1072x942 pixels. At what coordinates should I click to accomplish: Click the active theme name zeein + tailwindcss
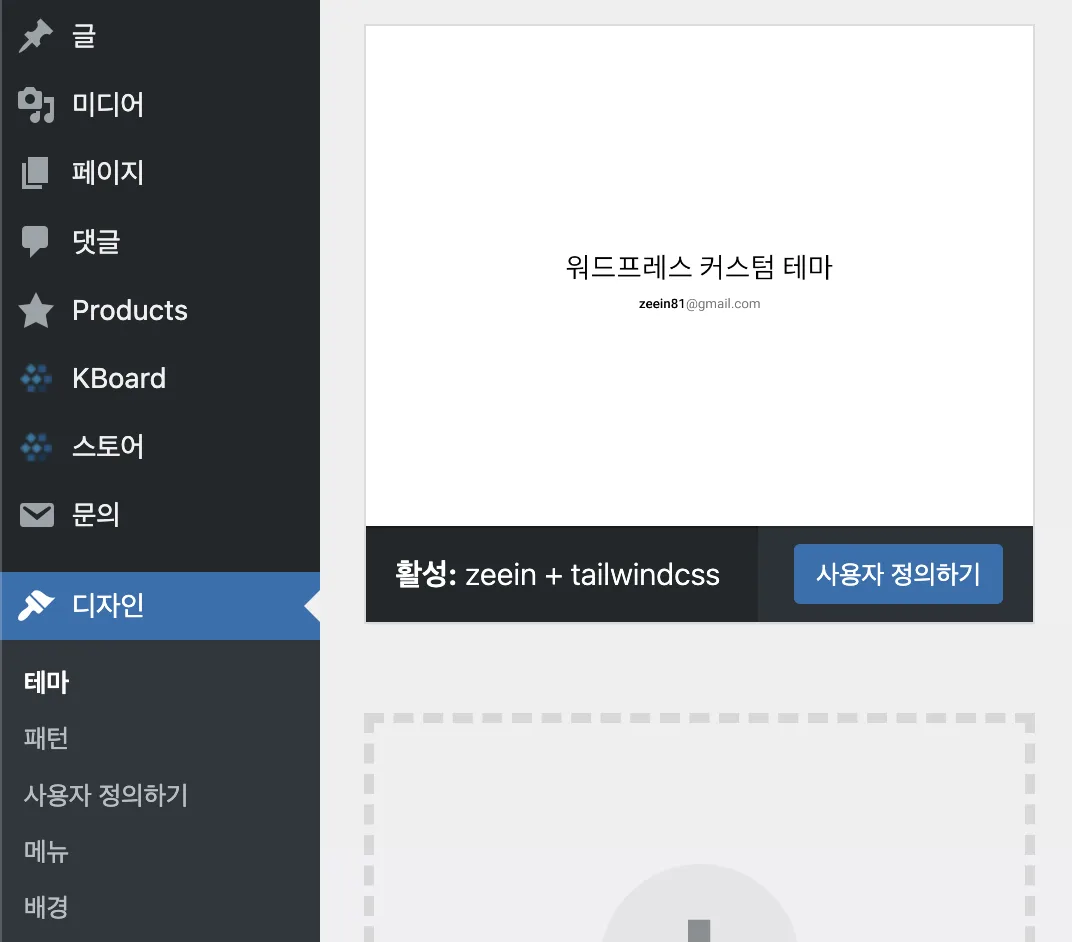(592, 575)
